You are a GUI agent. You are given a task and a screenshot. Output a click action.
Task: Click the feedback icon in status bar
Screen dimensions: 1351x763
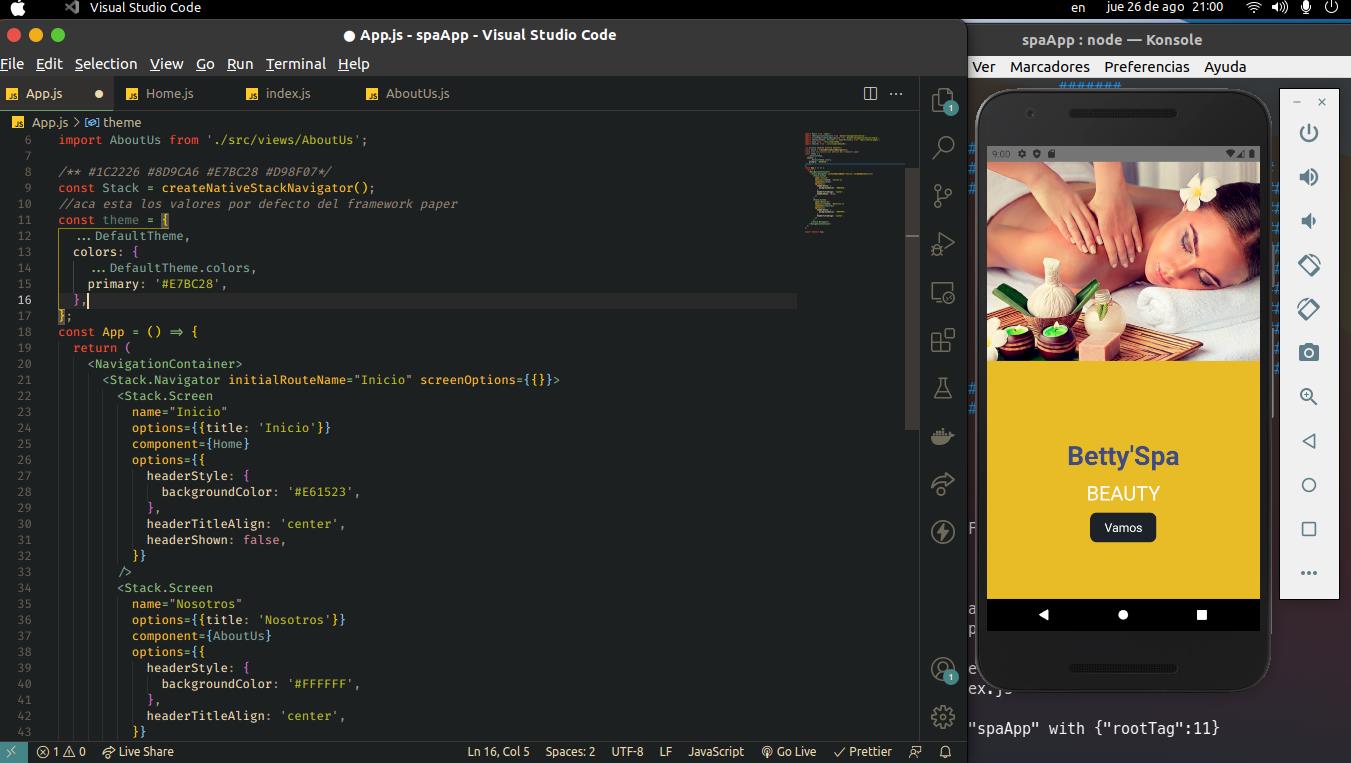pyautogui.click(x=915, y=751)
